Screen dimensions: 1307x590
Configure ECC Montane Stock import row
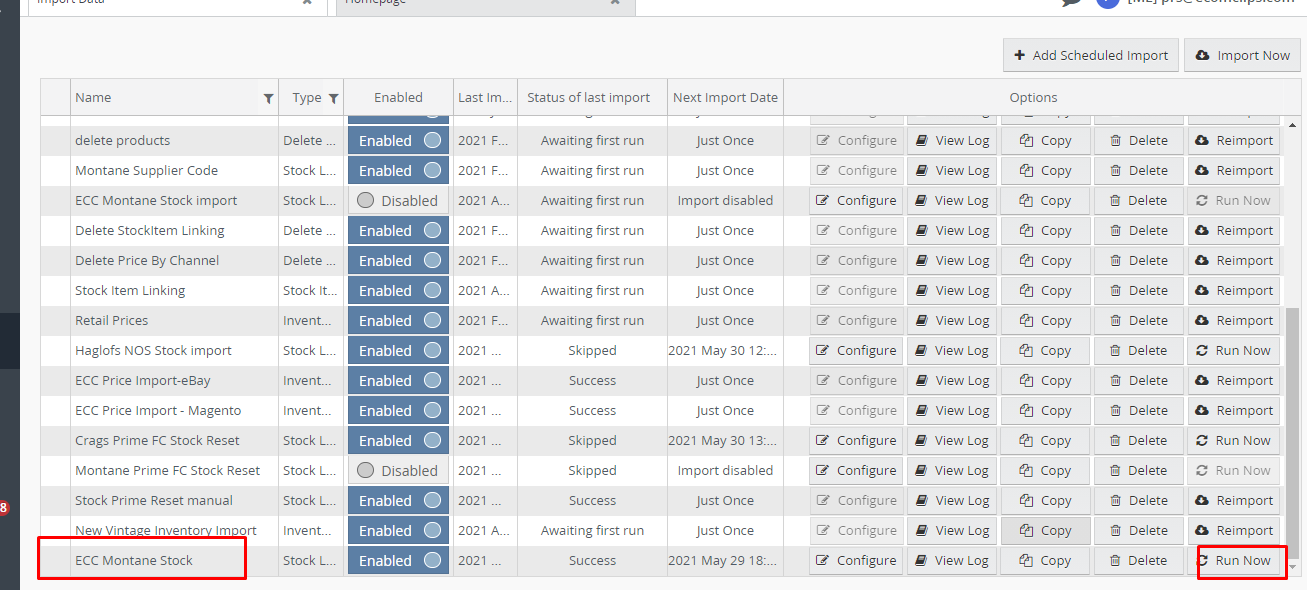coord(856,201)
